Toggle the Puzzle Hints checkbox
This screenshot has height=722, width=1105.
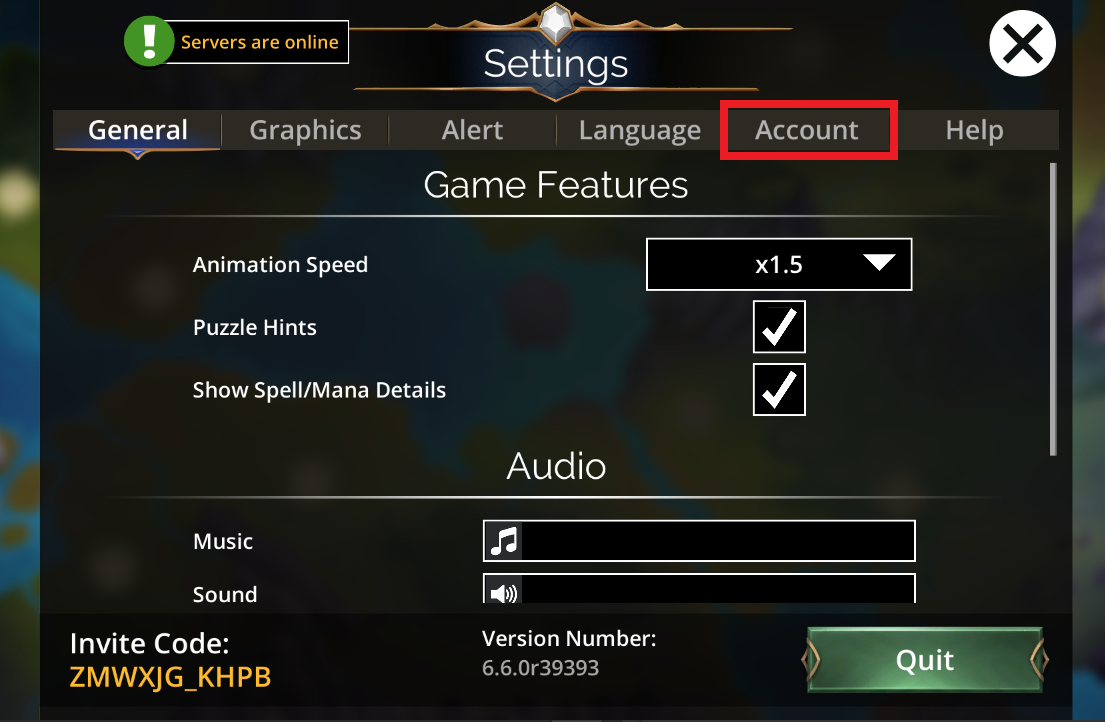pos(779,327)
